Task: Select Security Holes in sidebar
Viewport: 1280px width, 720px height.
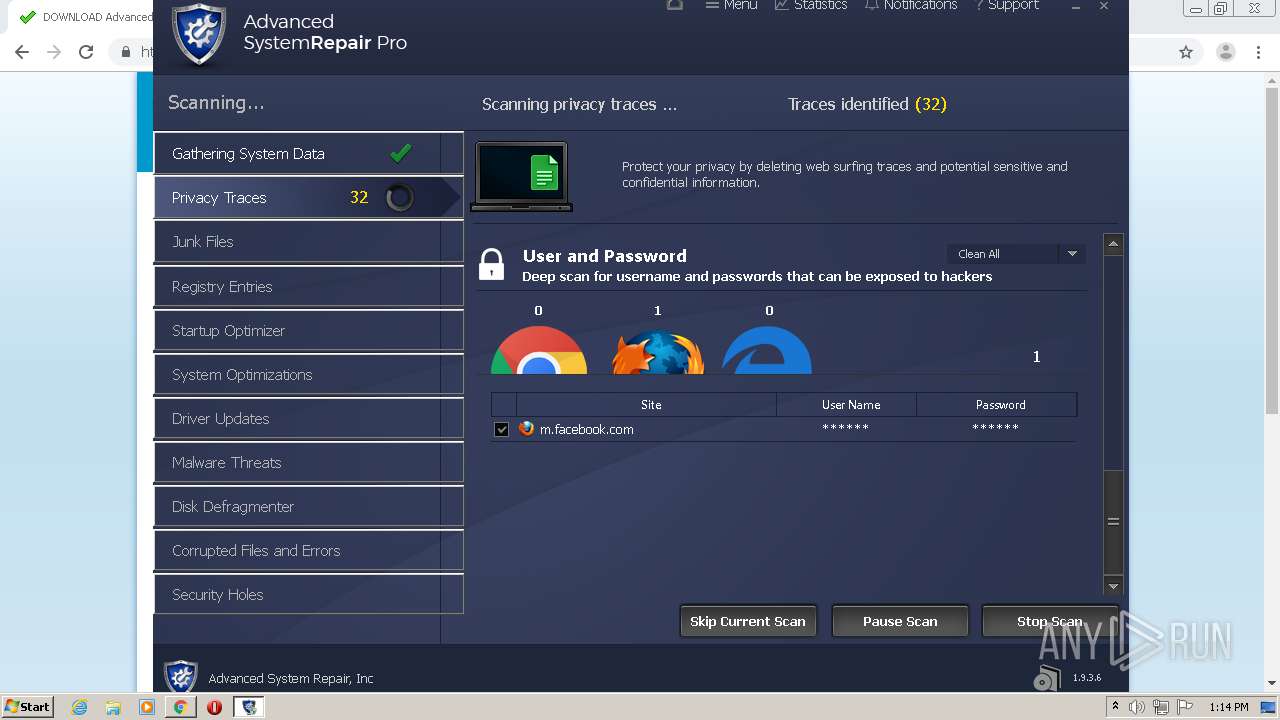Action: 308,595
